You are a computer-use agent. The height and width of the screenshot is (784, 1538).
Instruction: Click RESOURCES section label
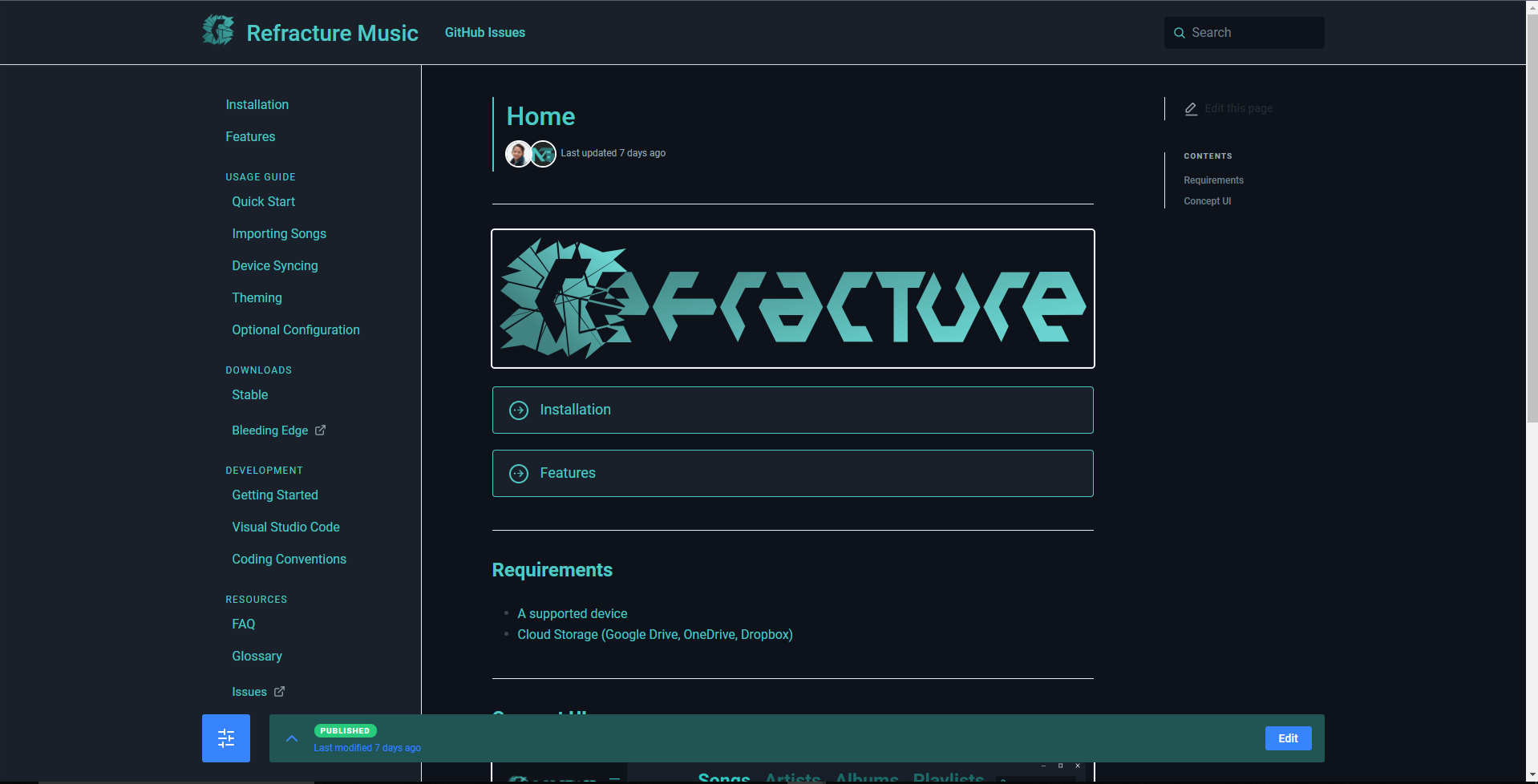click(257, 600)
